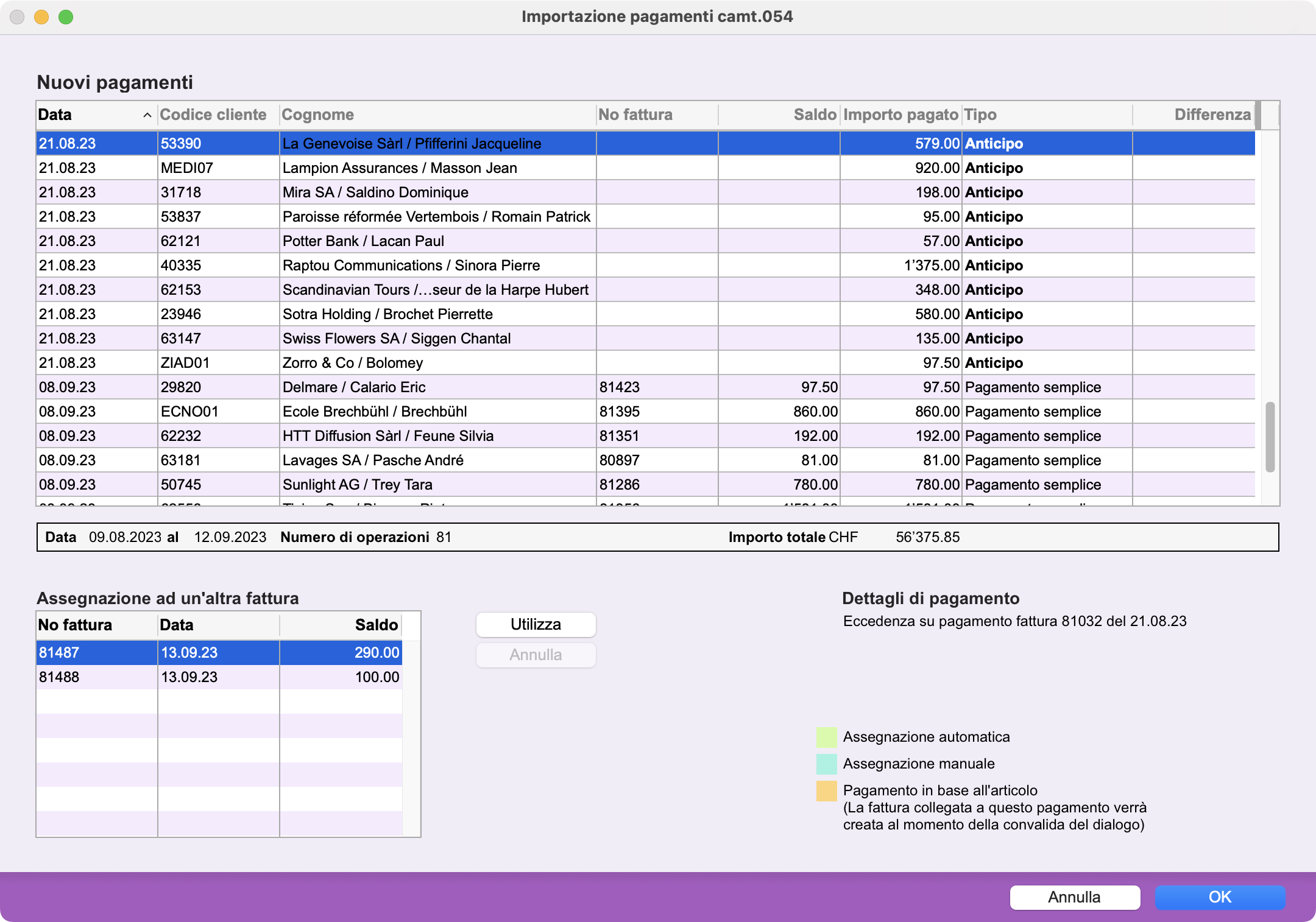The height and width of the screenshot is (922, 1316).
Task: Select row La Genevoise Sàrl / Pfifferini Jacqueline
Action: point(646,143)
